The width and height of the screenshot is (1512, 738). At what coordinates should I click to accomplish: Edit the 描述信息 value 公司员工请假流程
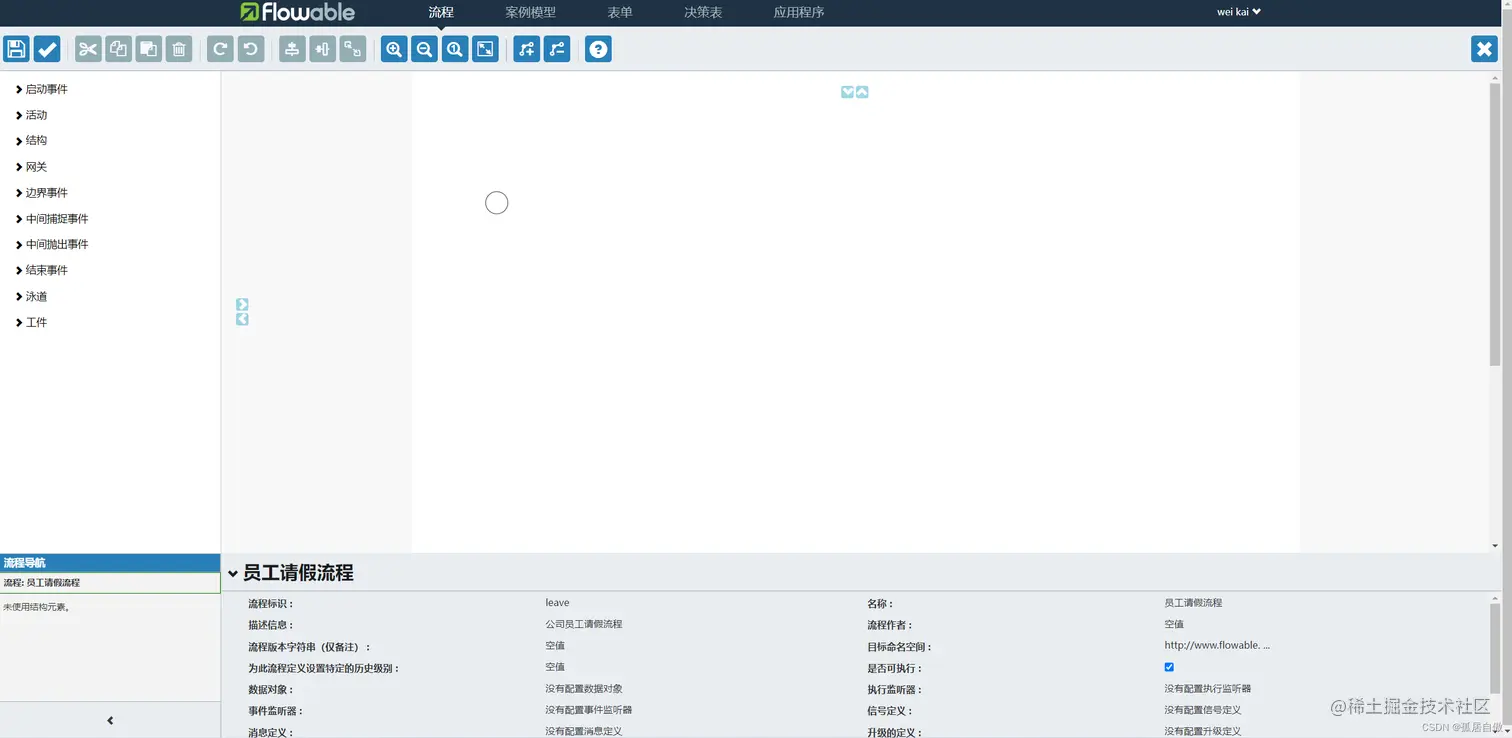click(x=583, y=624)
